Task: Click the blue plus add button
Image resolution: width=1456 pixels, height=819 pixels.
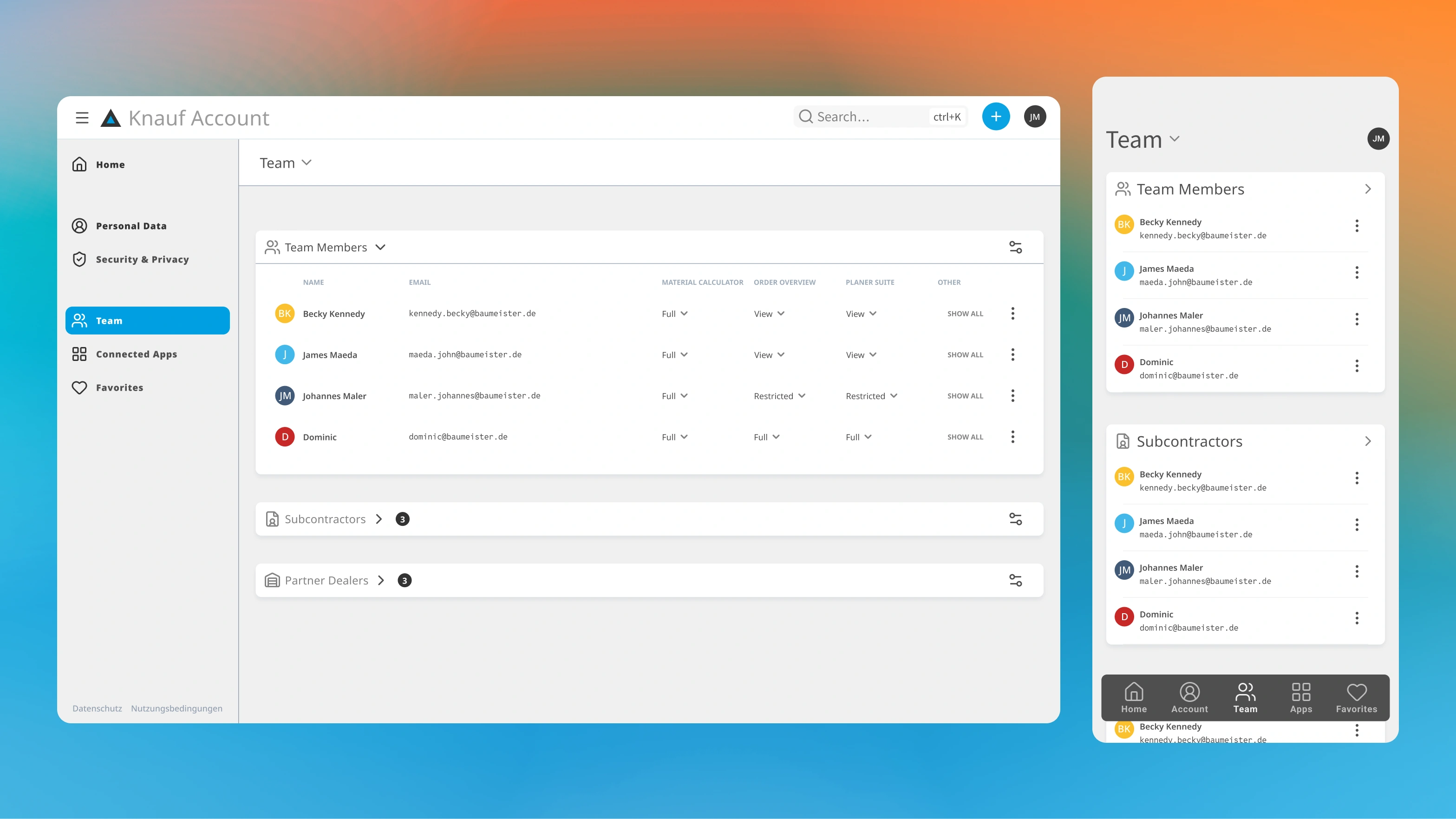Action: 995,117
